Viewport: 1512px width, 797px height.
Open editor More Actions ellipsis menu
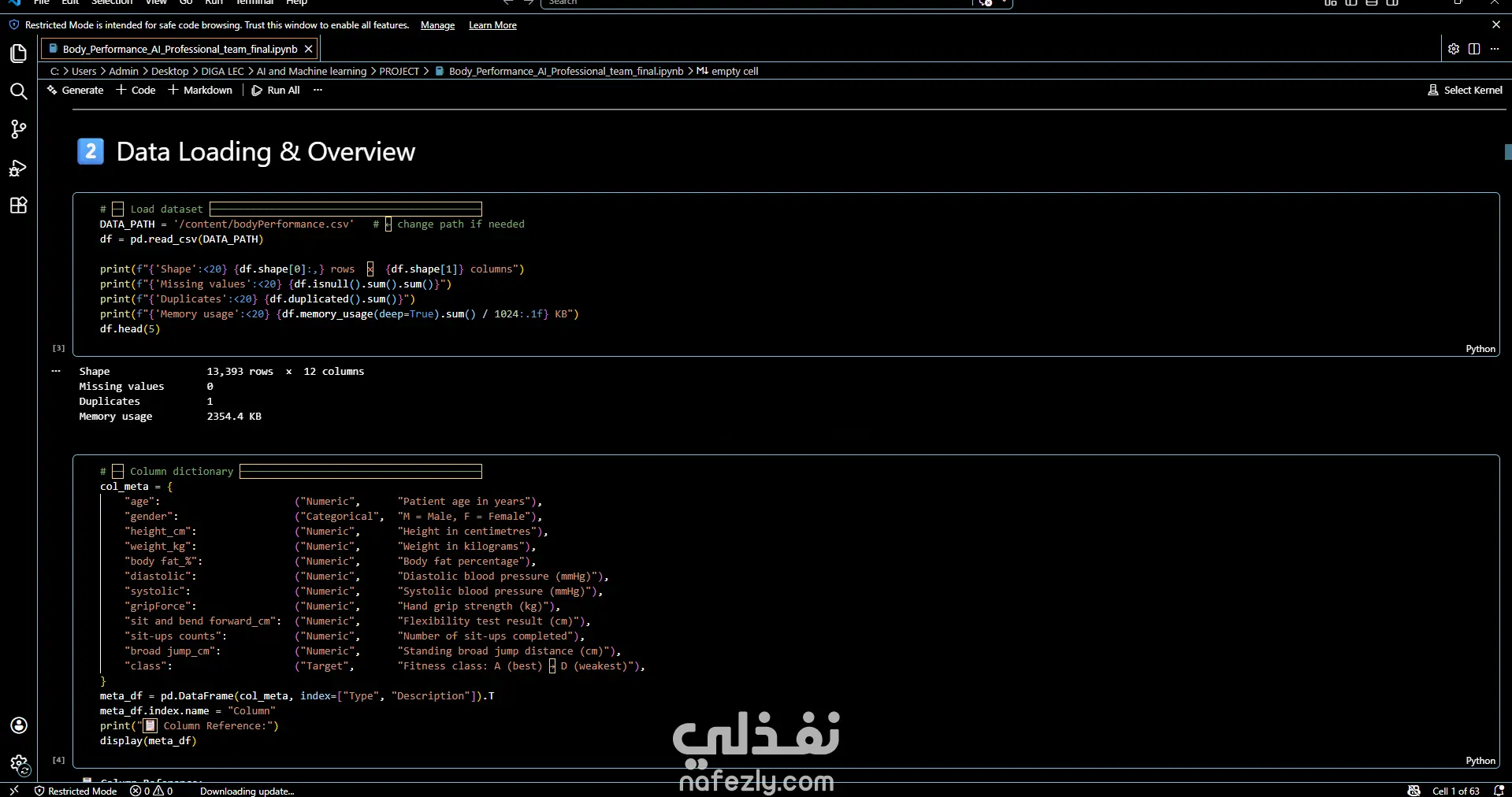1495,49
